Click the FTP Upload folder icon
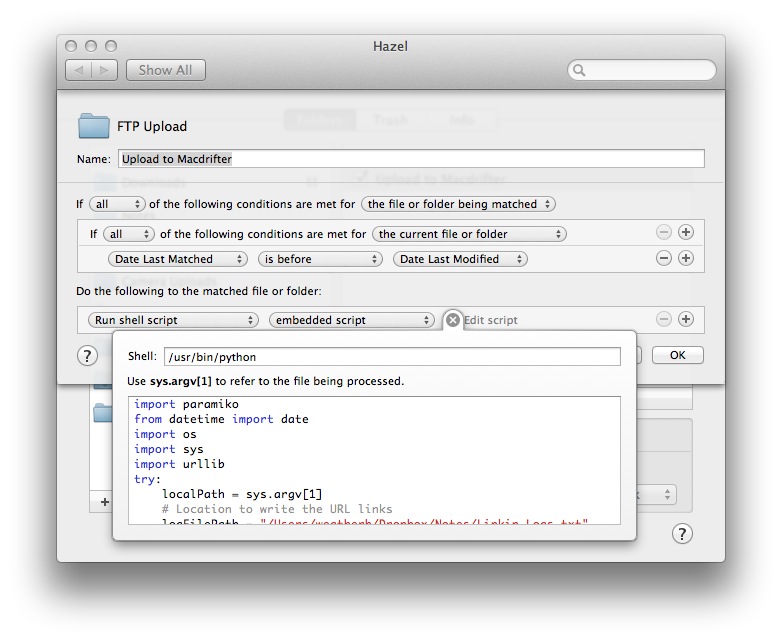 [x=93, y=126]
